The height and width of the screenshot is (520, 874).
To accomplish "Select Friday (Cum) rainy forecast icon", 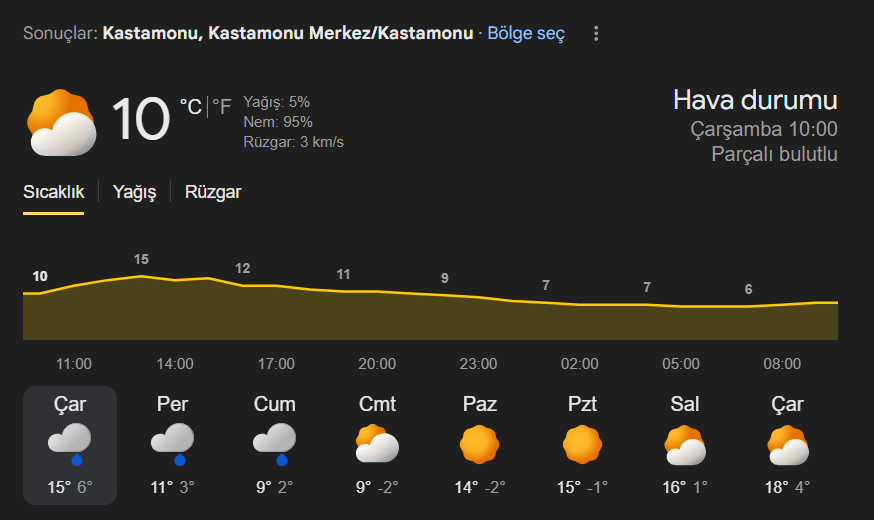I will point(275,444).
